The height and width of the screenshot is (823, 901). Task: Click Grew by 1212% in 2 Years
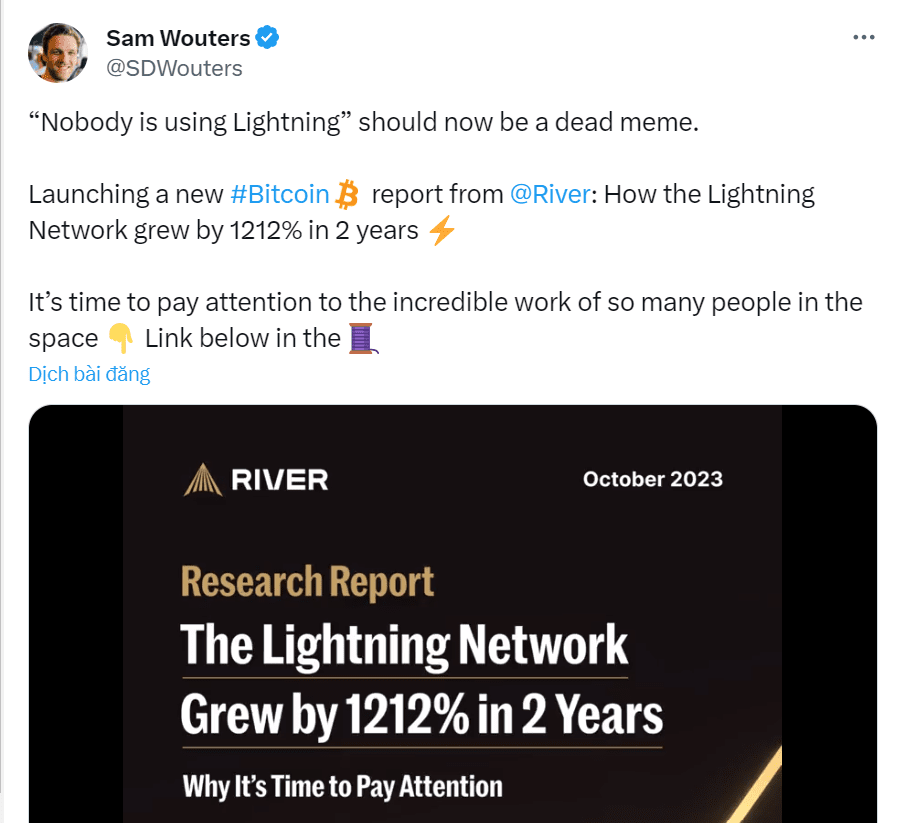tap(422, 715)
